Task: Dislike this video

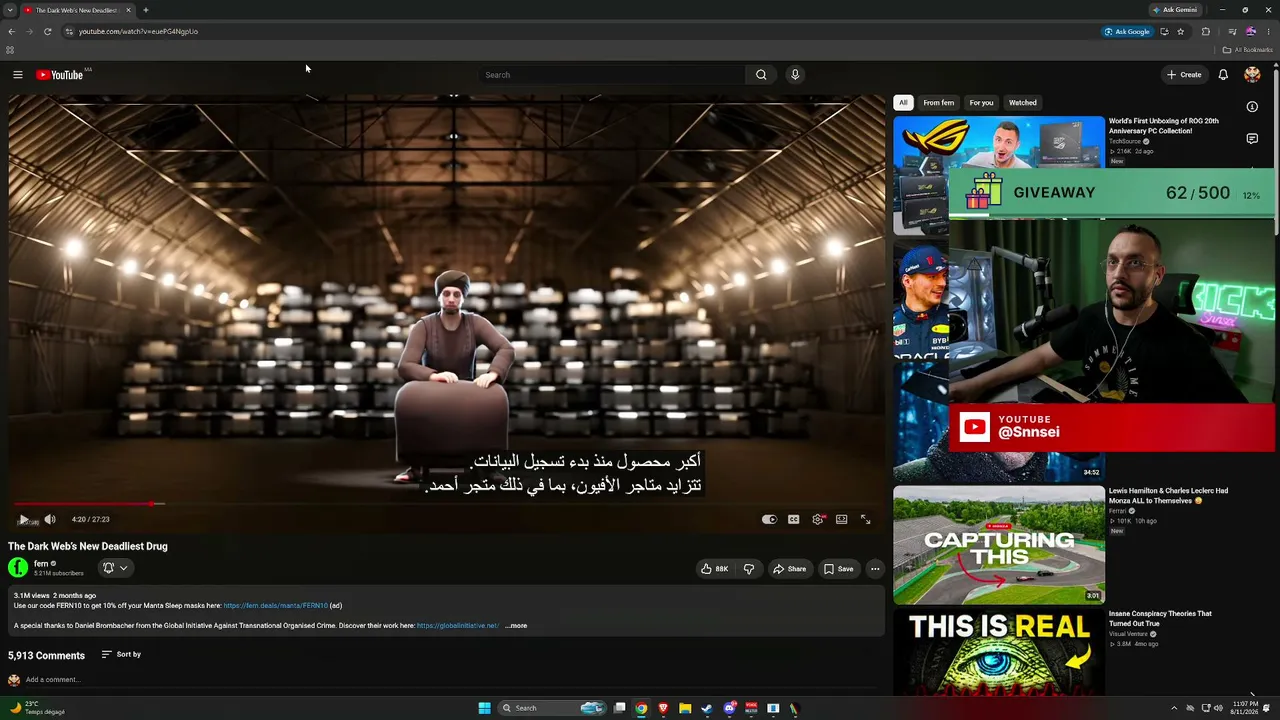Action: (x=749, y=569)
